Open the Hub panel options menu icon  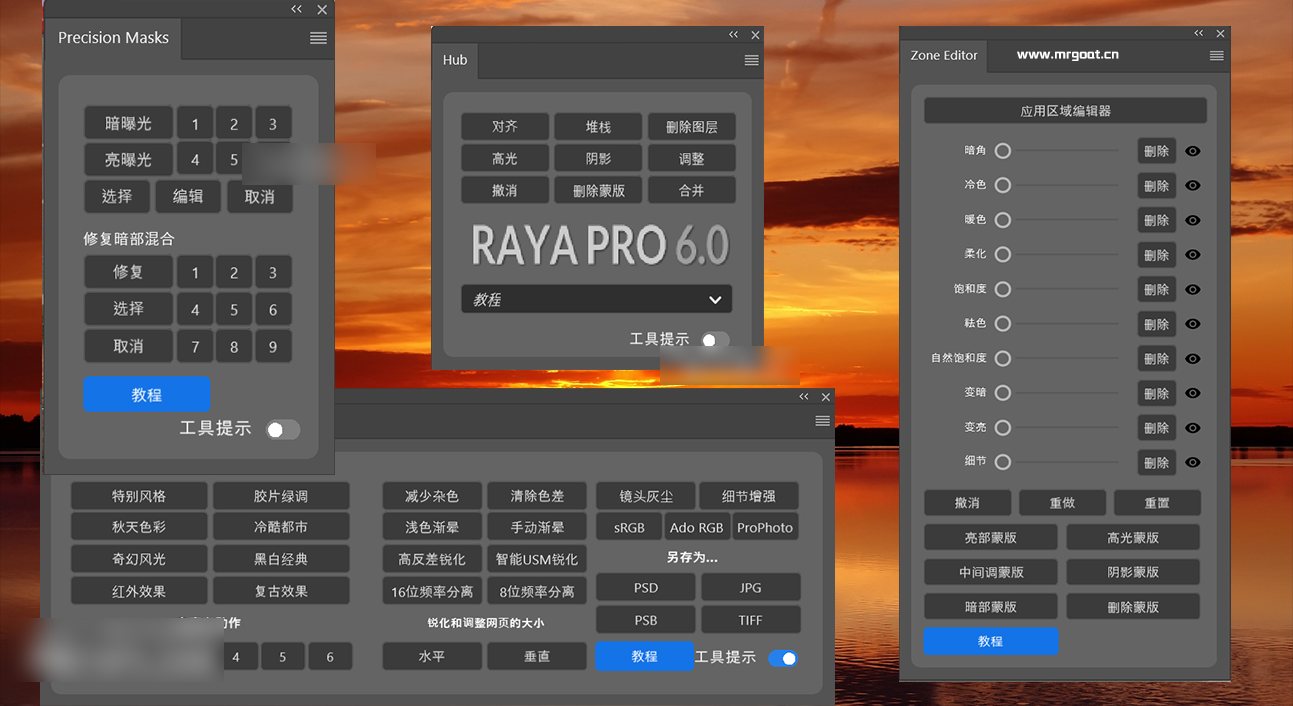click(752, 60)
